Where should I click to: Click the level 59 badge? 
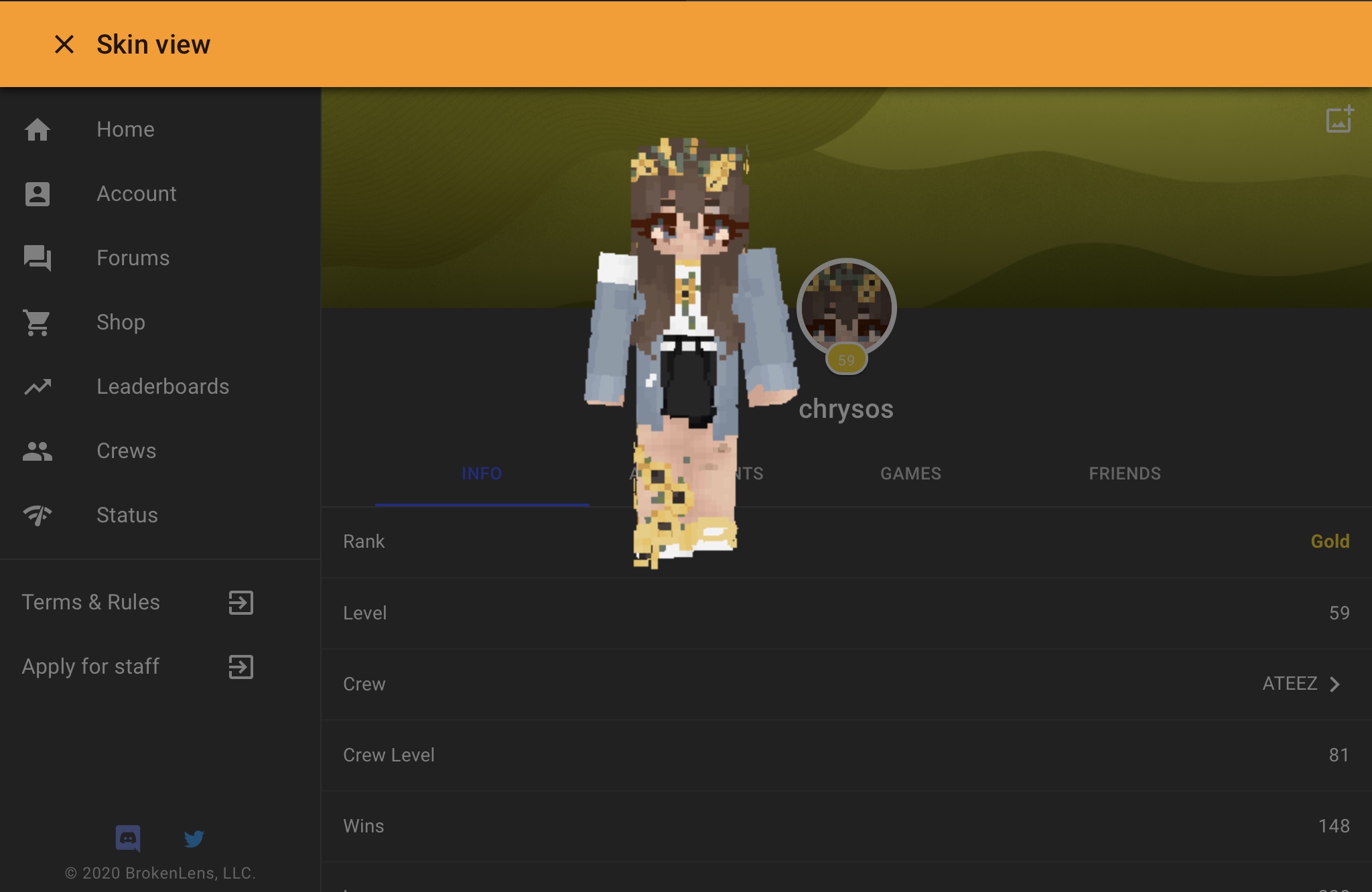coord(846,360)
